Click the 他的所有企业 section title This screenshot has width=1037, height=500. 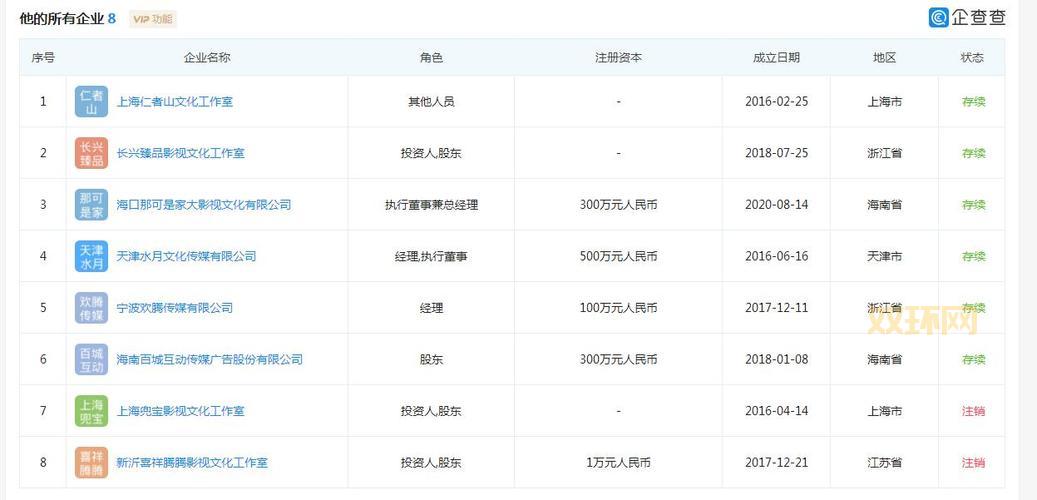[62, 19]
